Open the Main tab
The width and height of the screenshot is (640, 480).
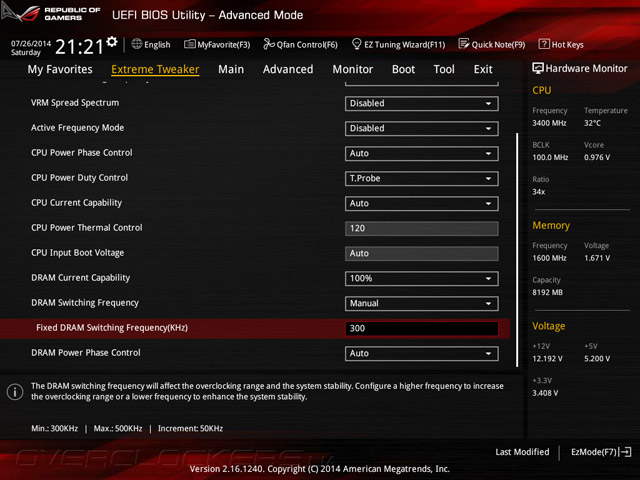[231, 69]
